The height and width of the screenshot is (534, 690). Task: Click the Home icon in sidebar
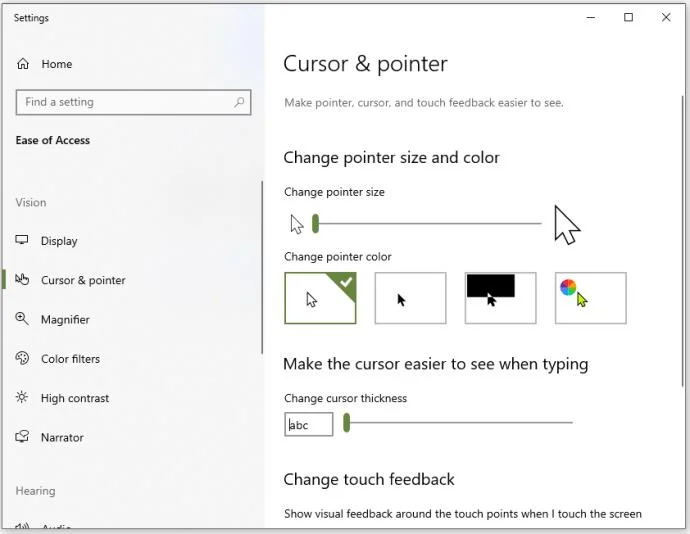click(x=23, y=64)
